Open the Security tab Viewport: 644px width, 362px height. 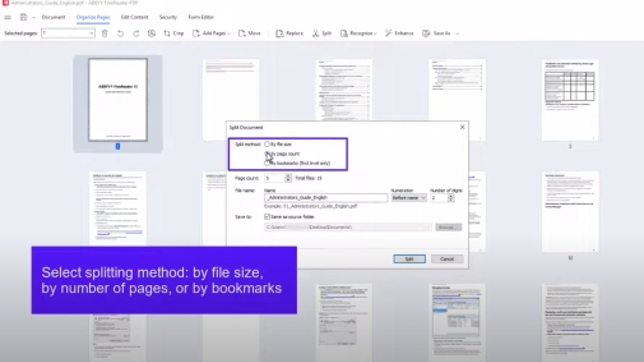[x=168, y=17]
